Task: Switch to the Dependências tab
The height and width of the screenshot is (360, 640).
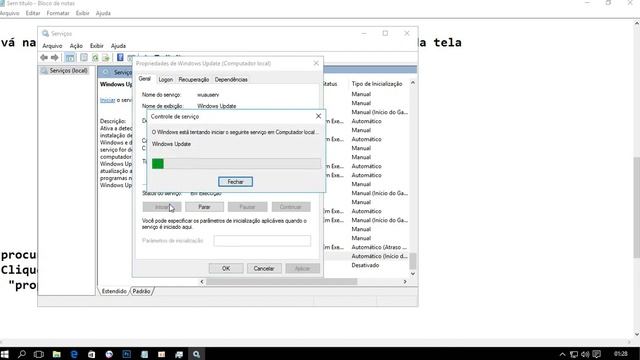Action: (x=231, y=80)
